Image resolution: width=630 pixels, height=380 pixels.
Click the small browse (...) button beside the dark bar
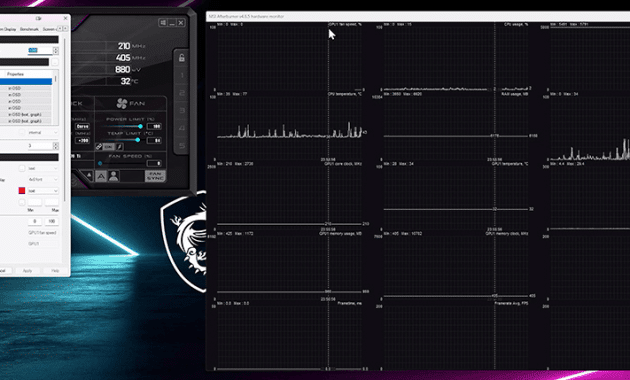tap(55, 62)
